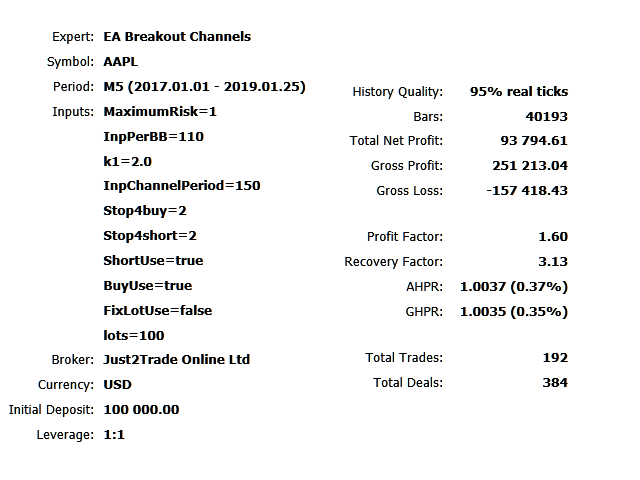Click the BuyUse=true parameter
Viewport: 640px width, 480px height.
[147, 286]
